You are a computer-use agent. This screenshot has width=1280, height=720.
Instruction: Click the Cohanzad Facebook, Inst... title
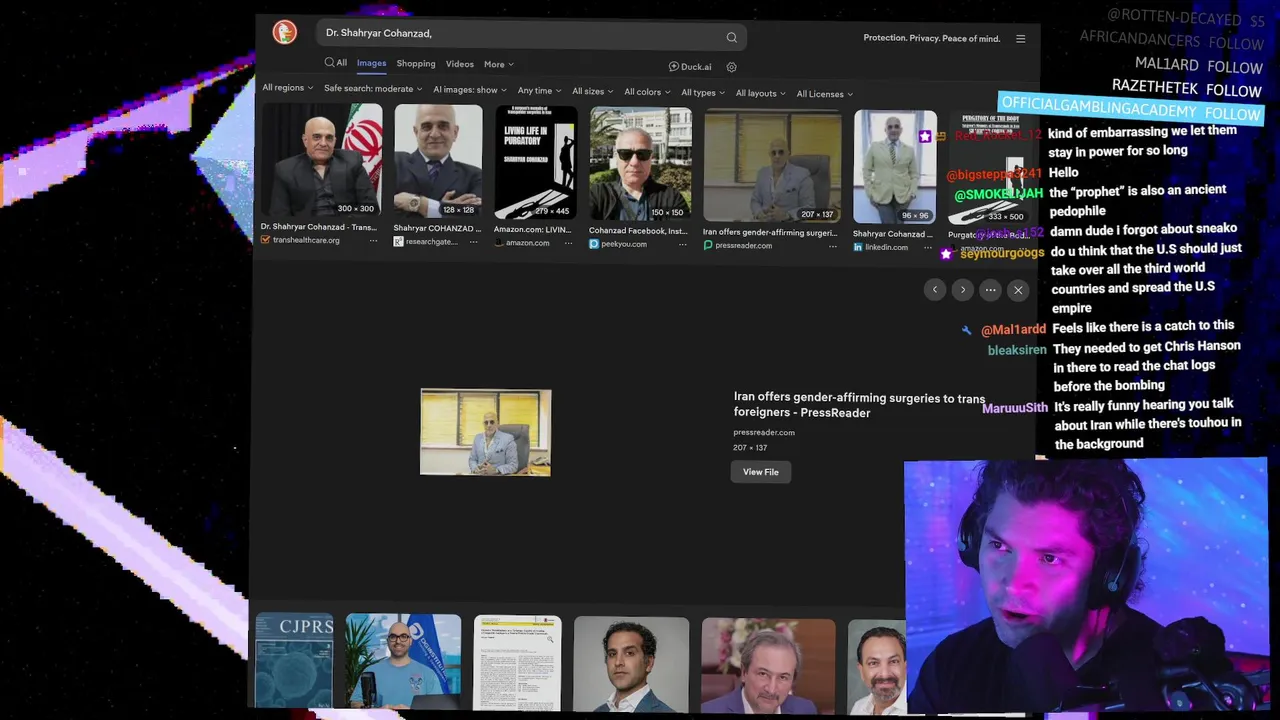[638, 231]
